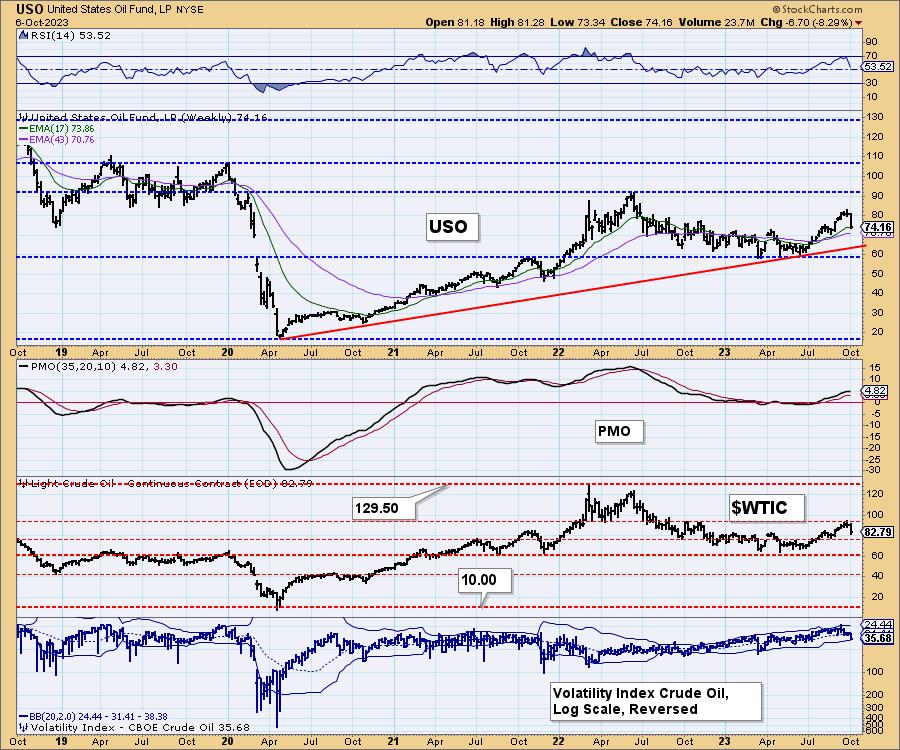Click the 24.44 Bollinger band value tag

(878, 624)
